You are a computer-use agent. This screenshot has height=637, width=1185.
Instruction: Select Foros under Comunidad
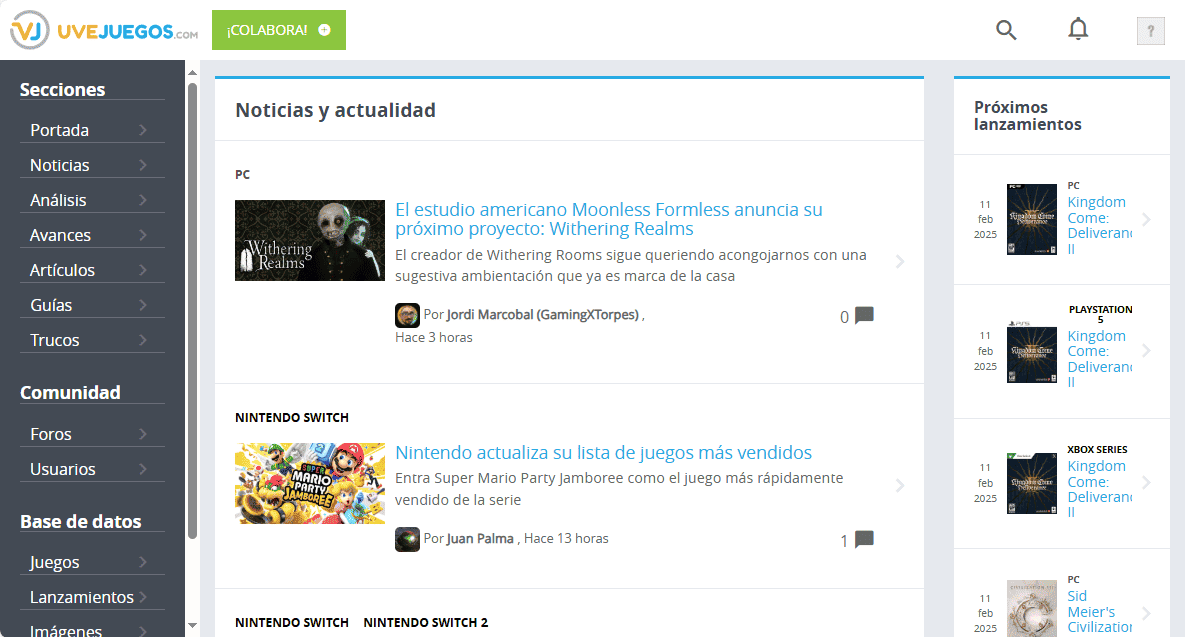(51, 434)
